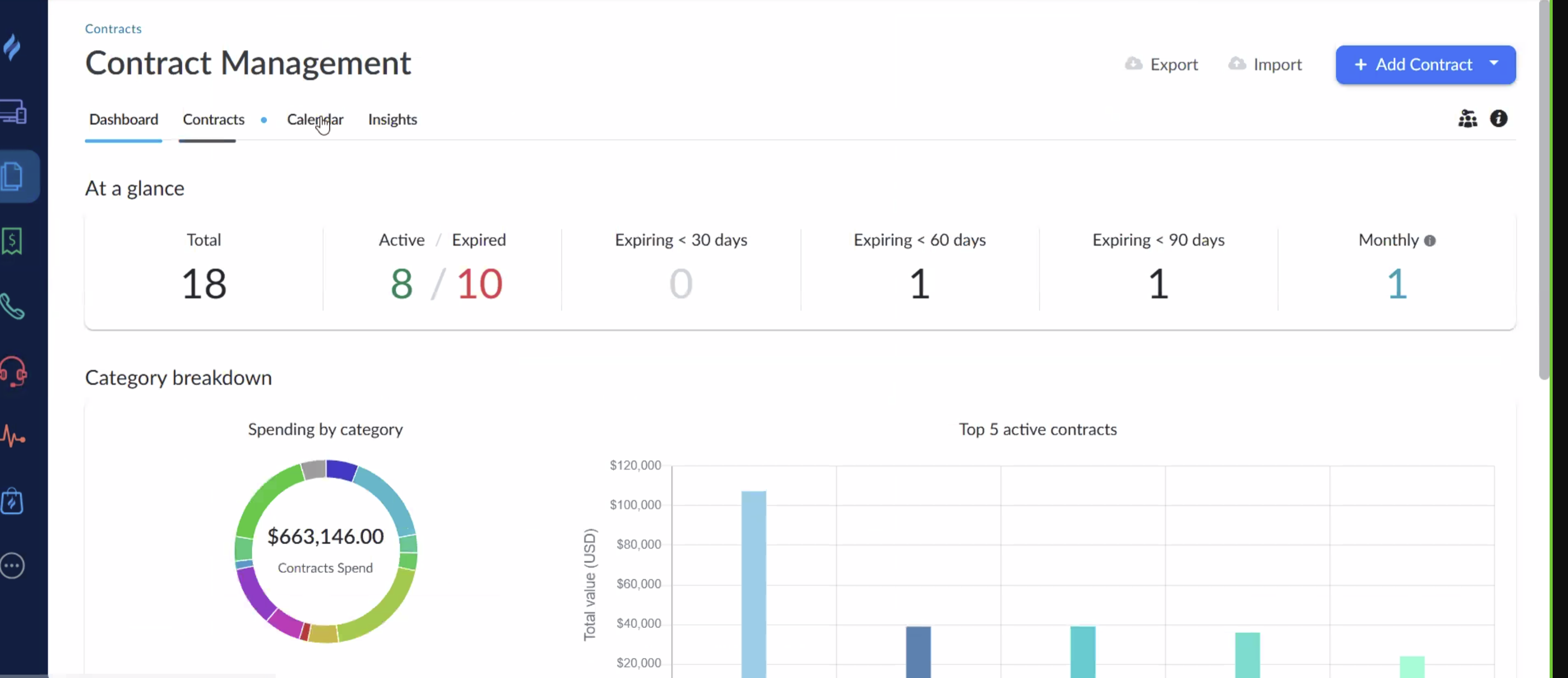Open the shopping bag sidebar icon
Viewport: 1568px width, 678px height.
point(12,501)
